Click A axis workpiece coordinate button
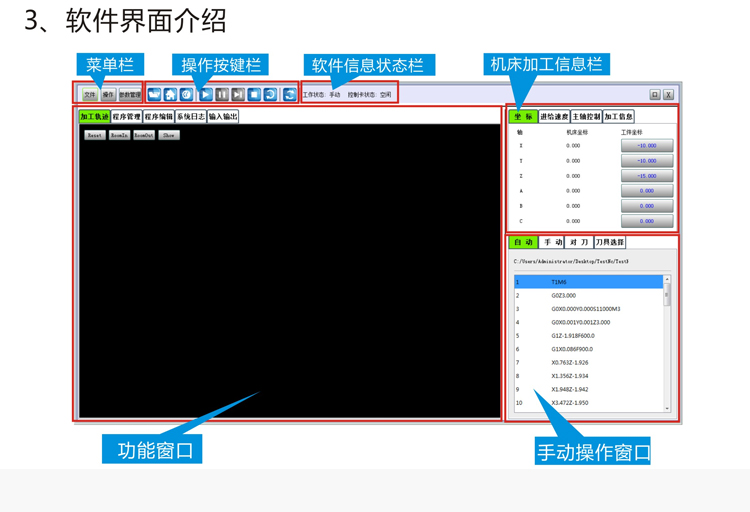Viewport: 750px width, 512px height. click(647, 191)
